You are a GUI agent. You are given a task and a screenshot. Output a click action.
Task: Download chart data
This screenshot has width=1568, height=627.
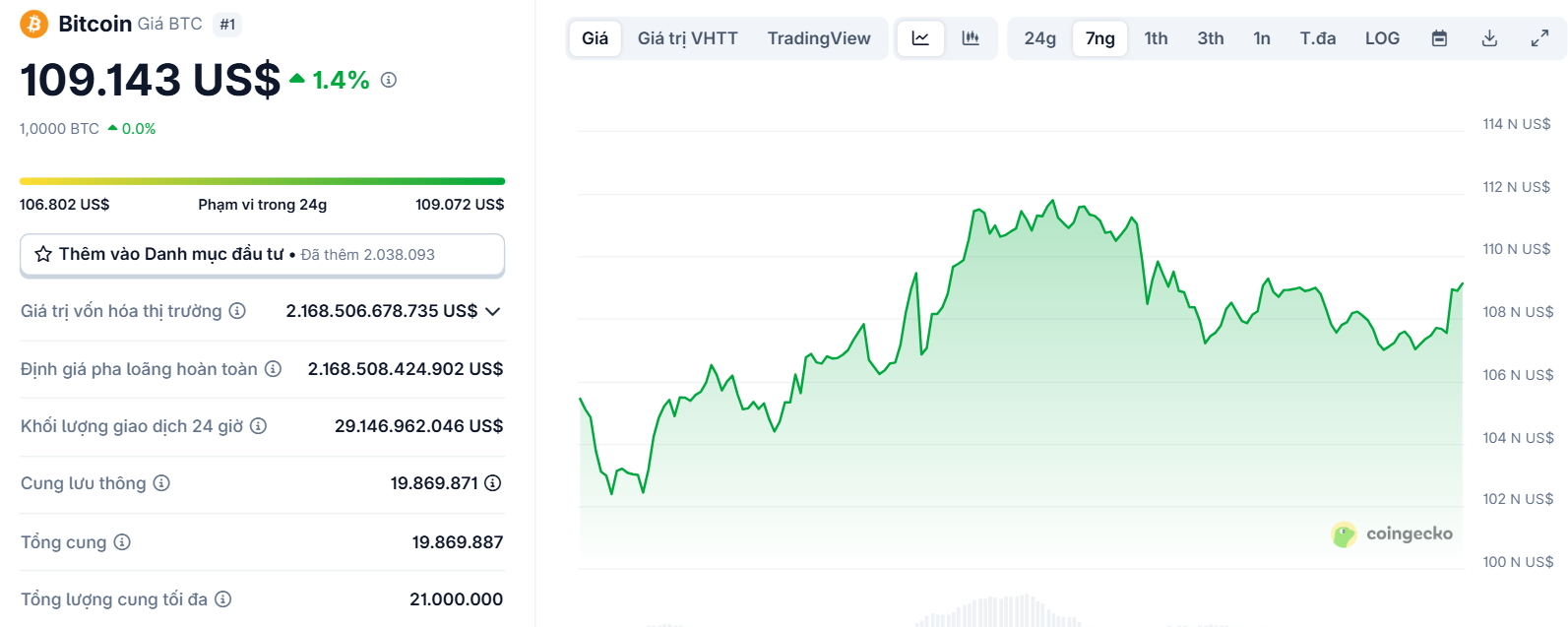pos(1489,38)
